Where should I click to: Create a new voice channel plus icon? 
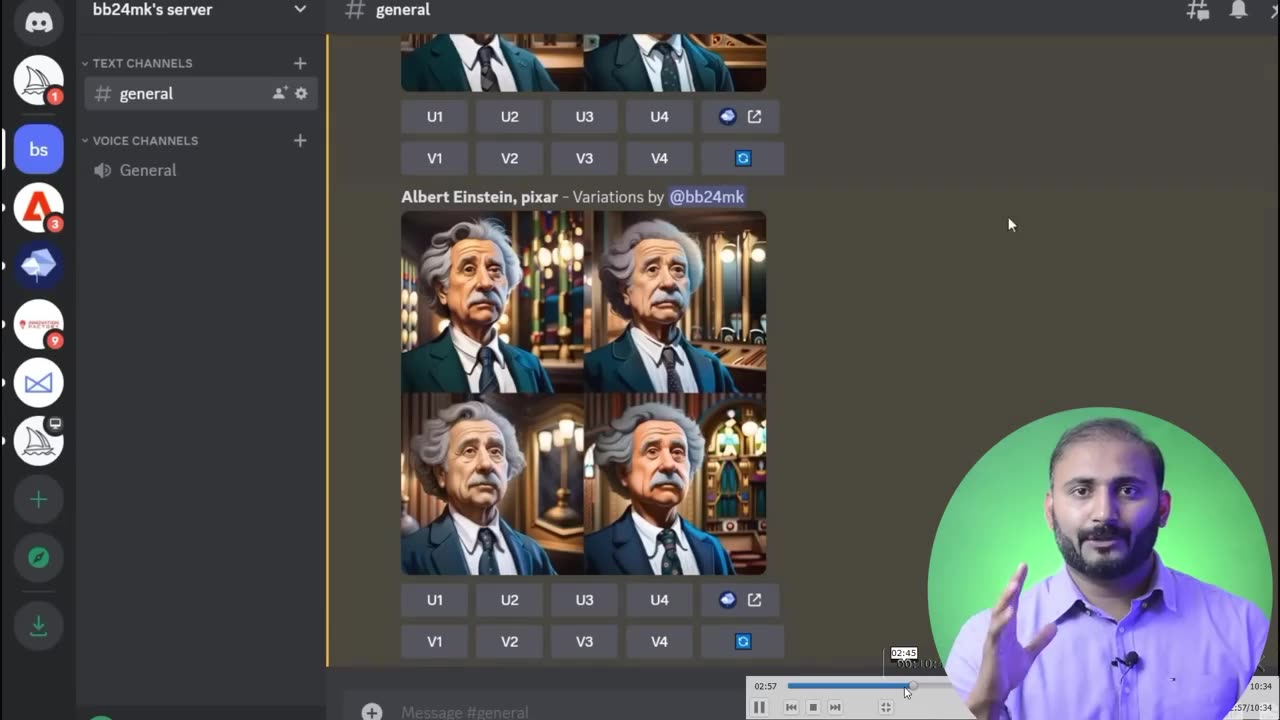coord(300,140)
